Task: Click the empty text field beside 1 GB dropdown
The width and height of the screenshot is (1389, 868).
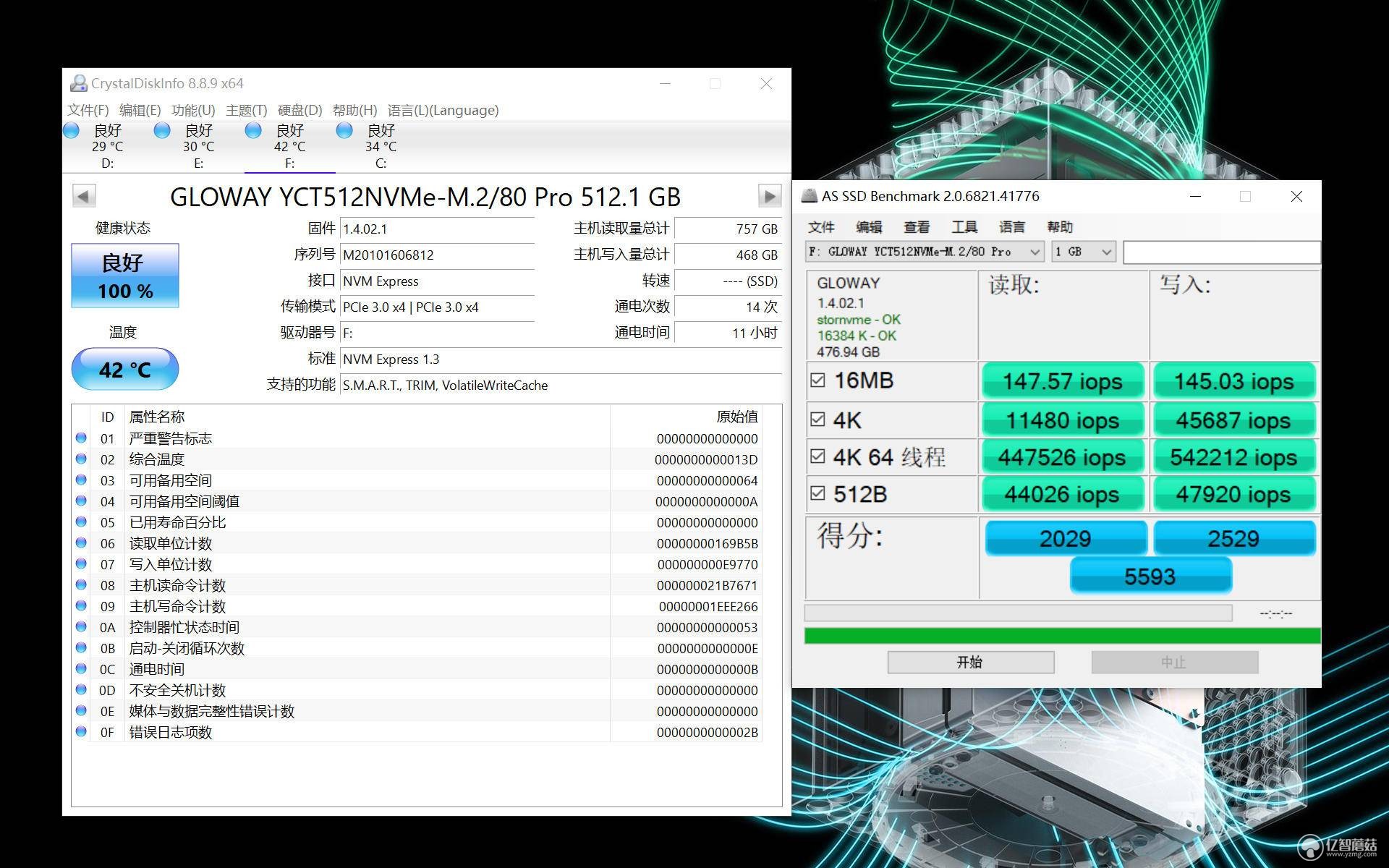Action: (x=1222, y=252)
